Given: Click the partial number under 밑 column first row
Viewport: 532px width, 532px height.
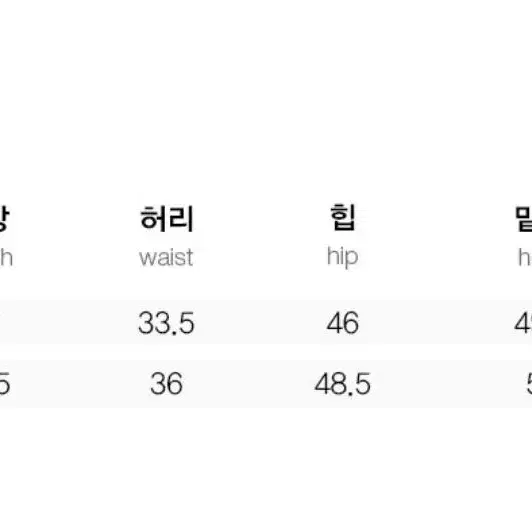Looking at the screenshot, I should [x=523, y=323].
